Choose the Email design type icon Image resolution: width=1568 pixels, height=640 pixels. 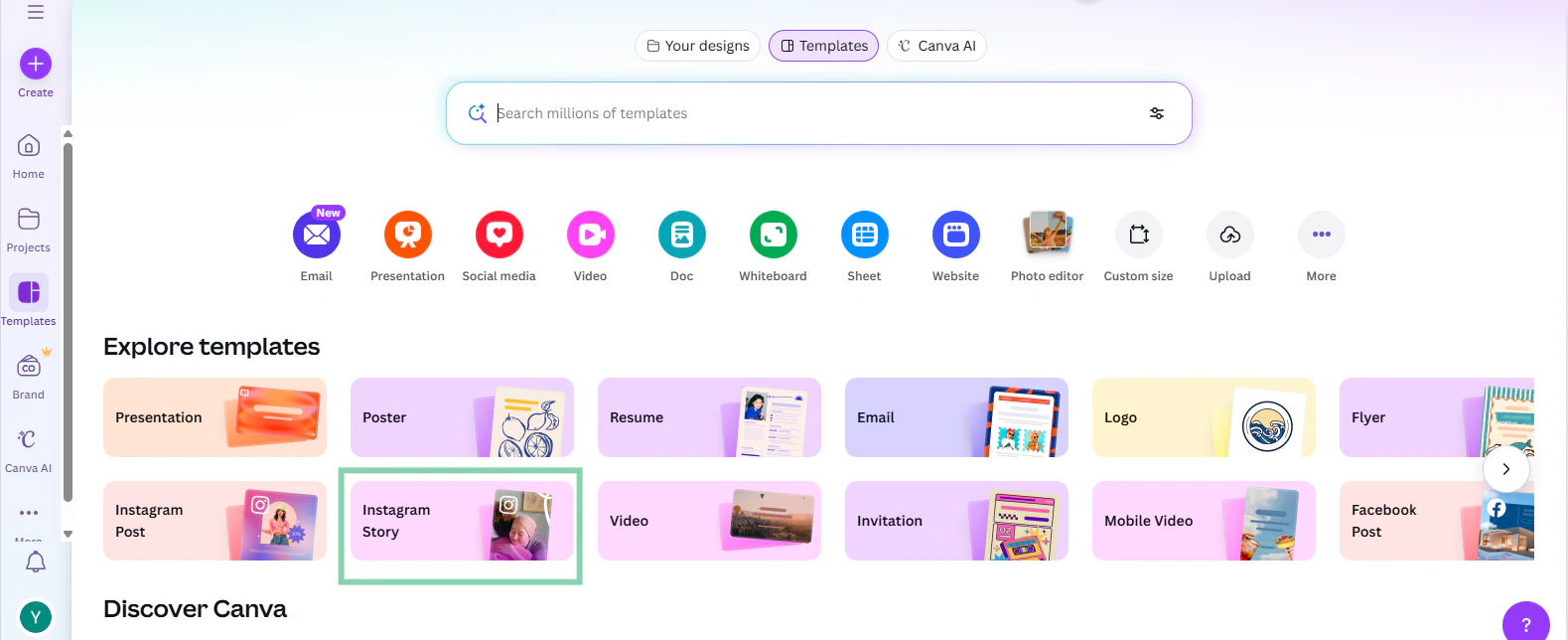(317, 235)
